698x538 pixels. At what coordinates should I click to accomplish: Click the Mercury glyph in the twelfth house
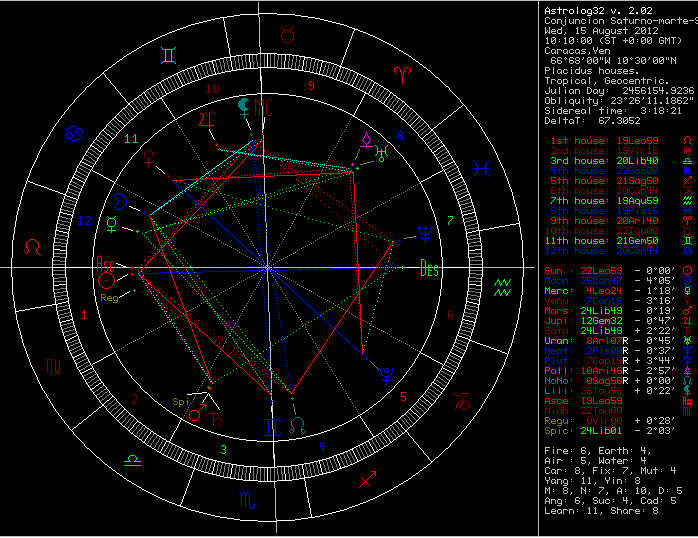click(112, 224)
